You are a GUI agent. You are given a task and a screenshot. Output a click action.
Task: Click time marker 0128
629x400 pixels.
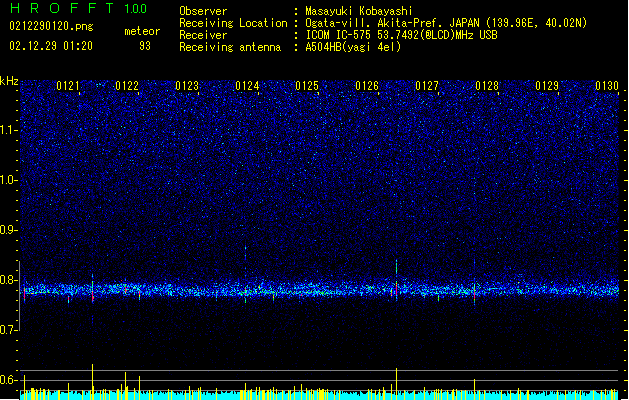click(487, 86)
